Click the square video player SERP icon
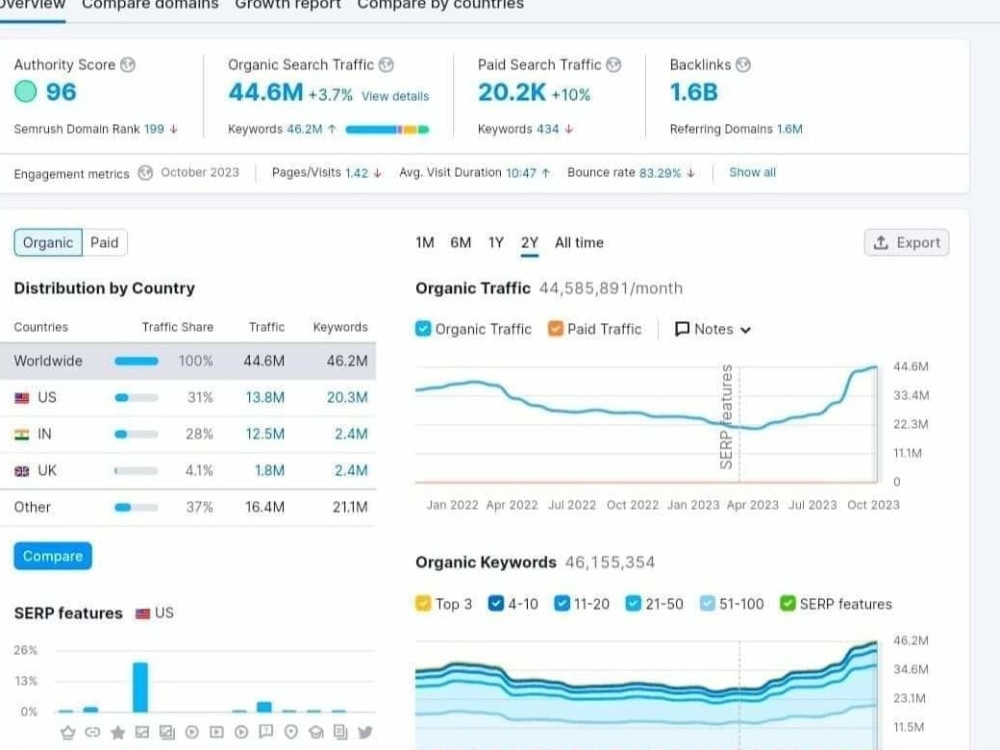The height and width of the screenshot is (750, 1000). (x=217, y=732)
